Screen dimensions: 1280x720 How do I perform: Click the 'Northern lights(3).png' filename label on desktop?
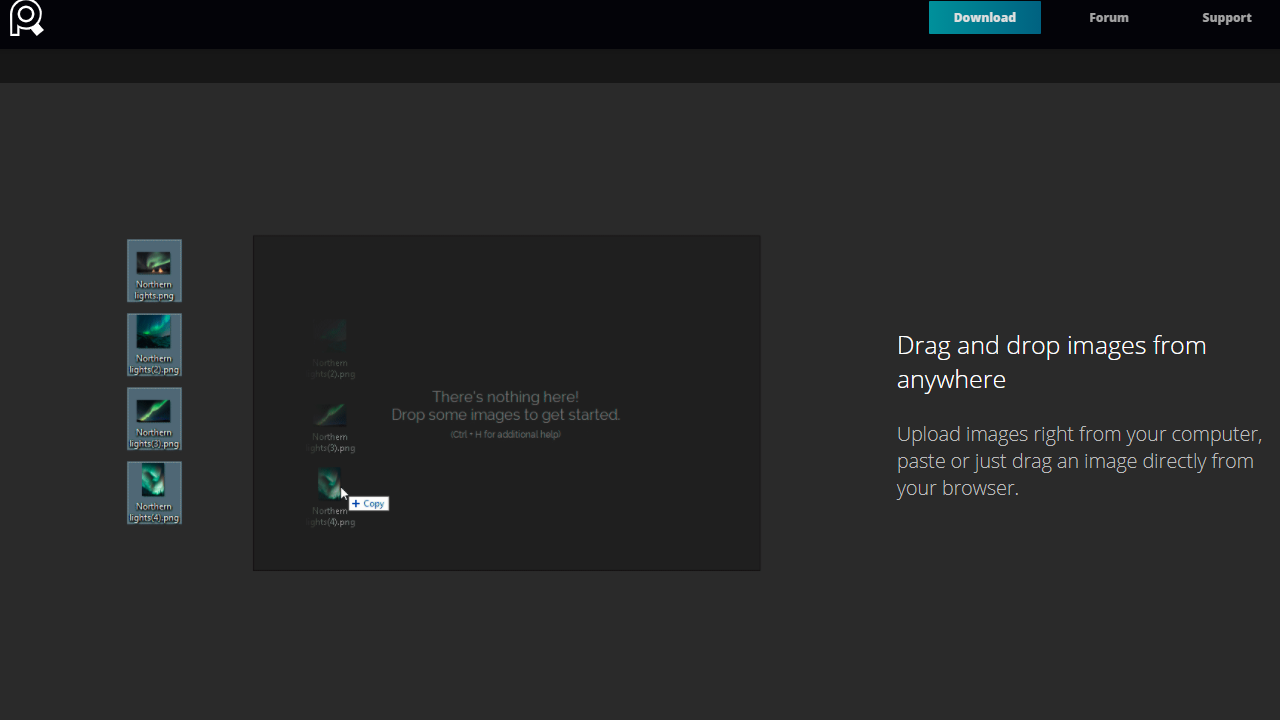(154, 438)
